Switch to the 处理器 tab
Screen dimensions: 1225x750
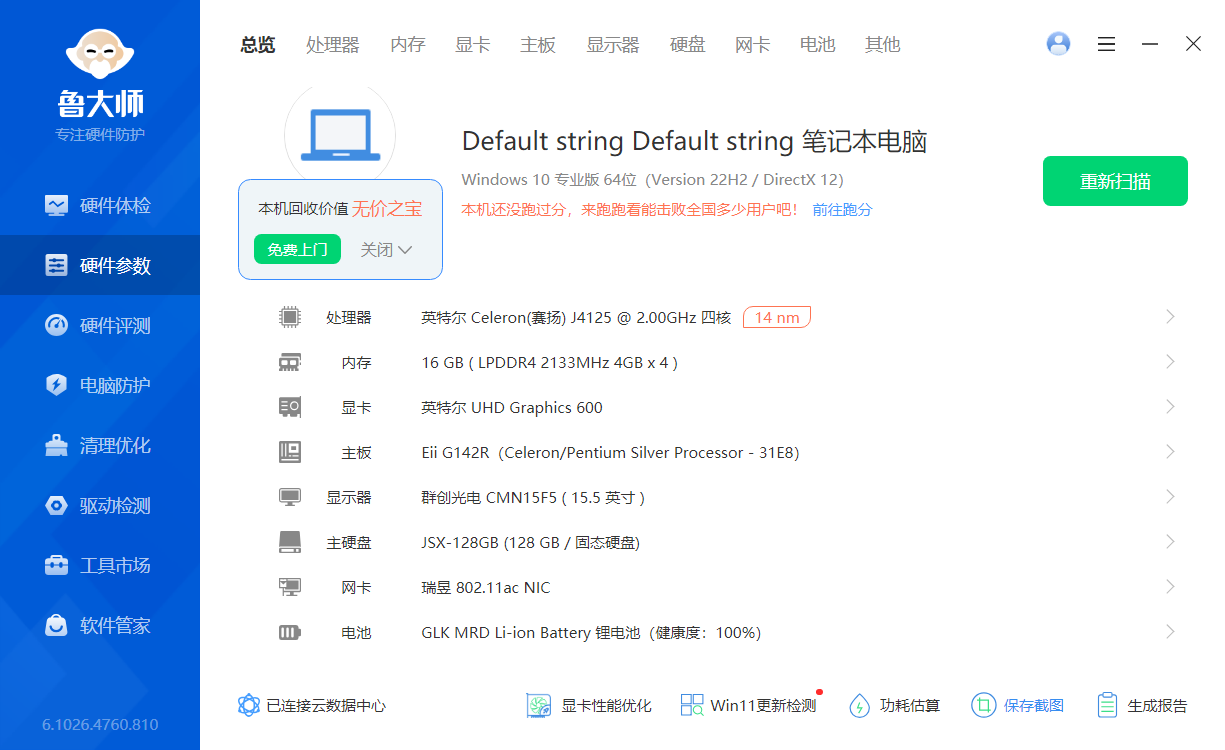tap(333, 44)
